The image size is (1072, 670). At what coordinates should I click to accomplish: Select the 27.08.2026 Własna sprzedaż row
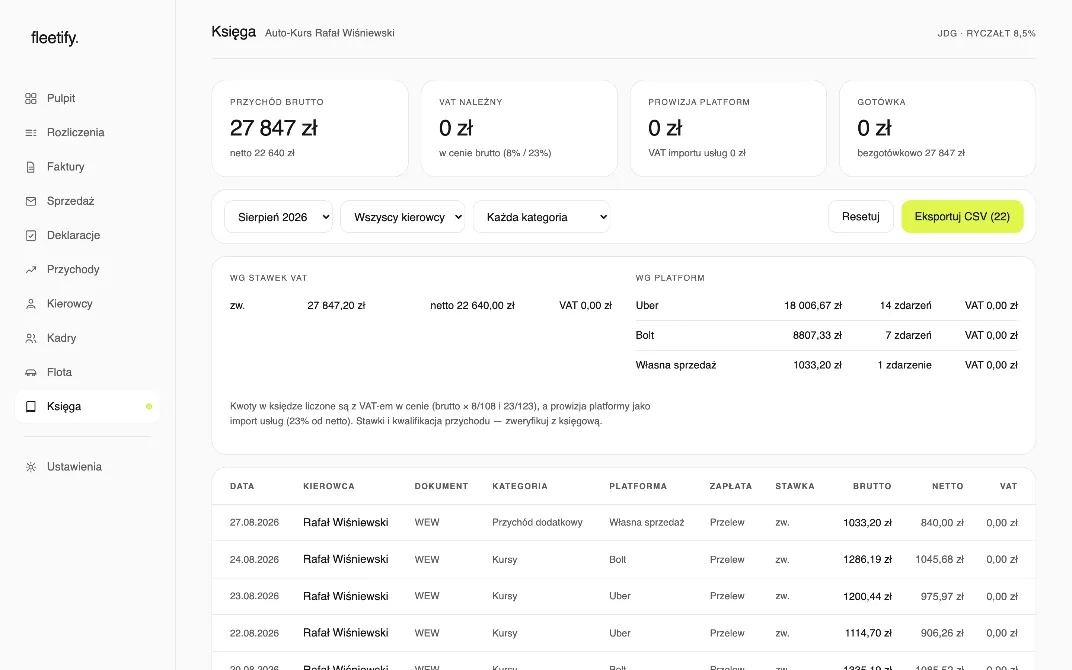(624, 522)
